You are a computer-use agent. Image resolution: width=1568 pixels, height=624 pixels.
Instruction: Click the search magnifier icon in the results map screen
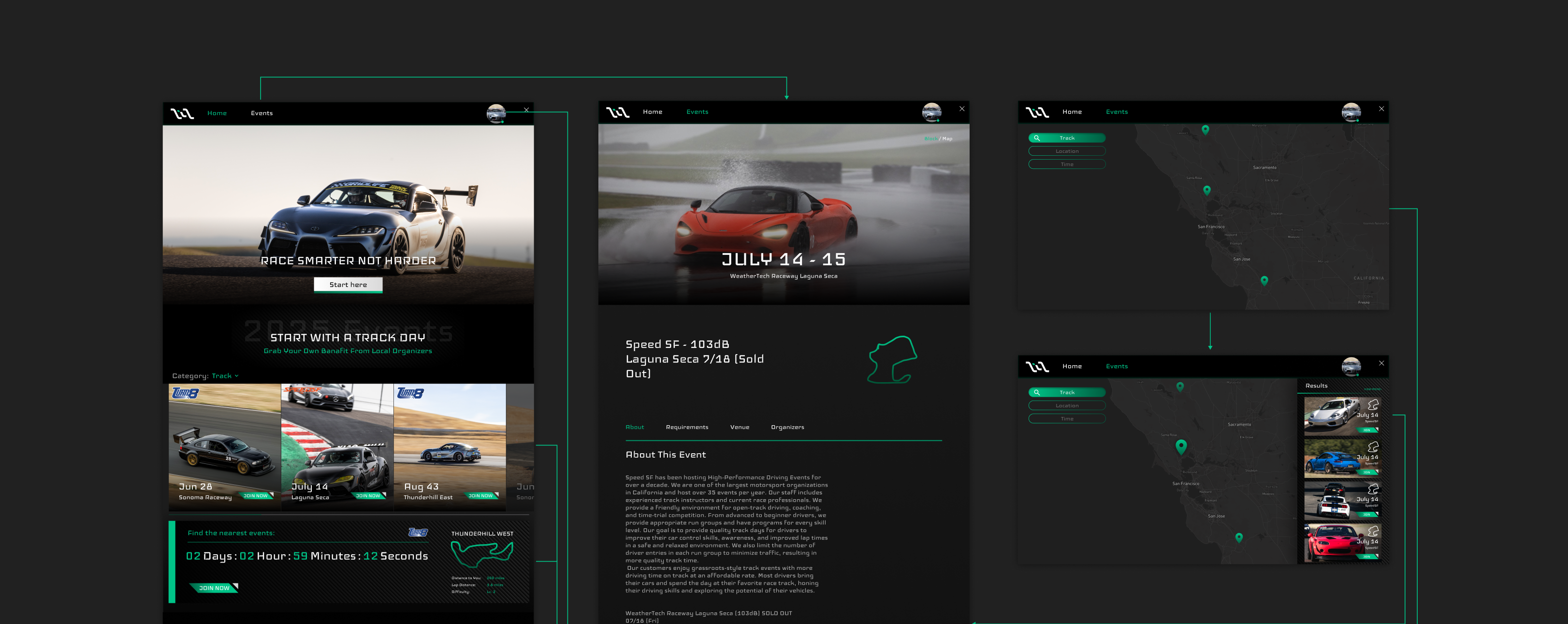pos(1037,392)
